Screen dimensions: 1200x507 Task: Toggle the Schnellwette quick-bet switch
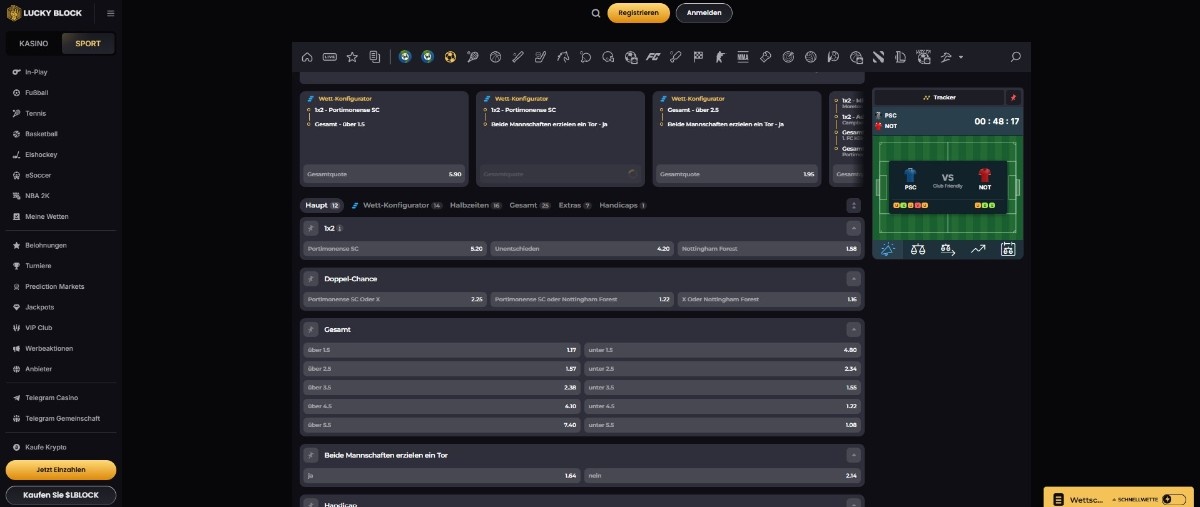[1172, 498]
